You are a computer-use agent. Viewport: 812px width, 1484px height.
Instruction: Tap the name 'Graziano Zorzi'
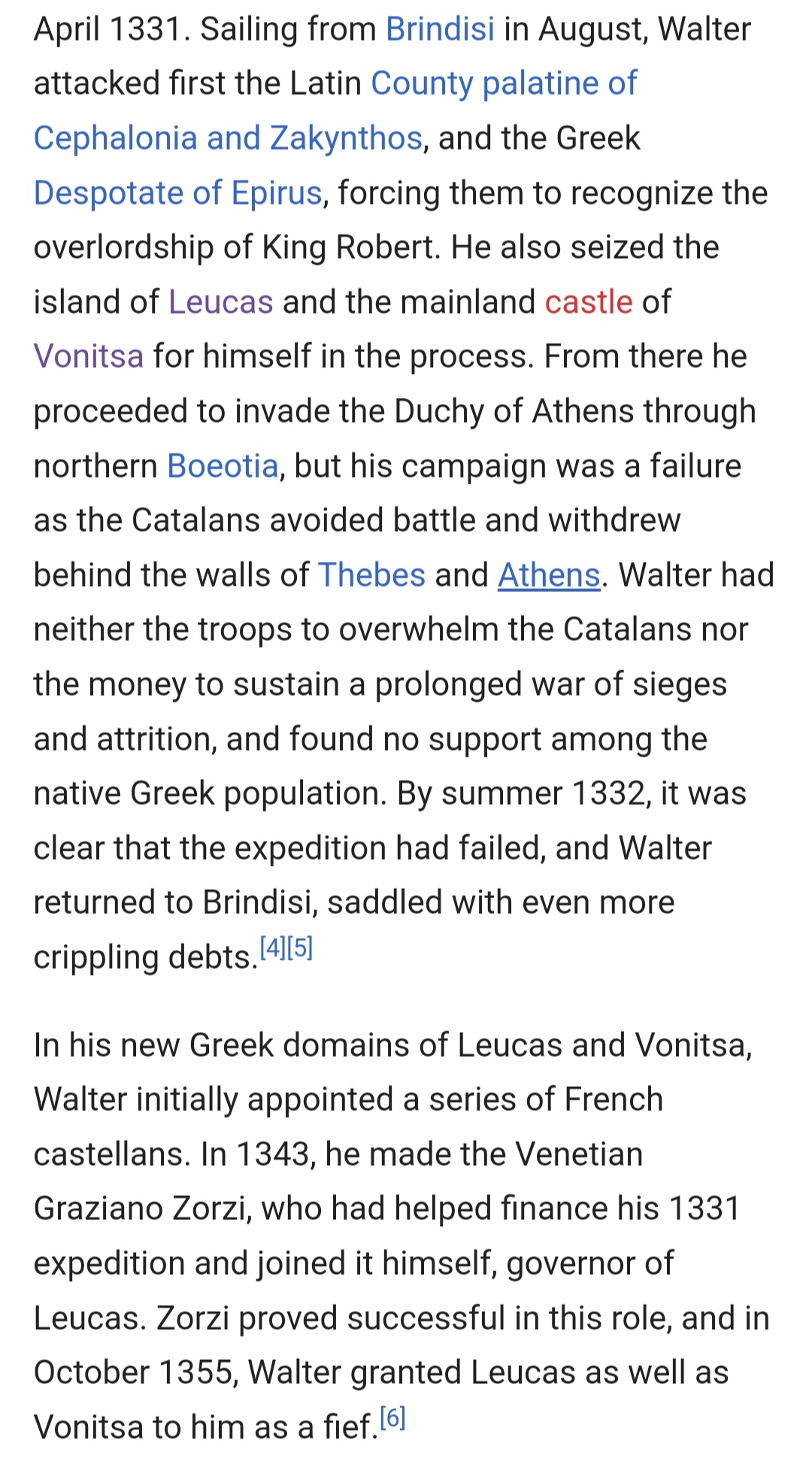tap(143, 1209)
